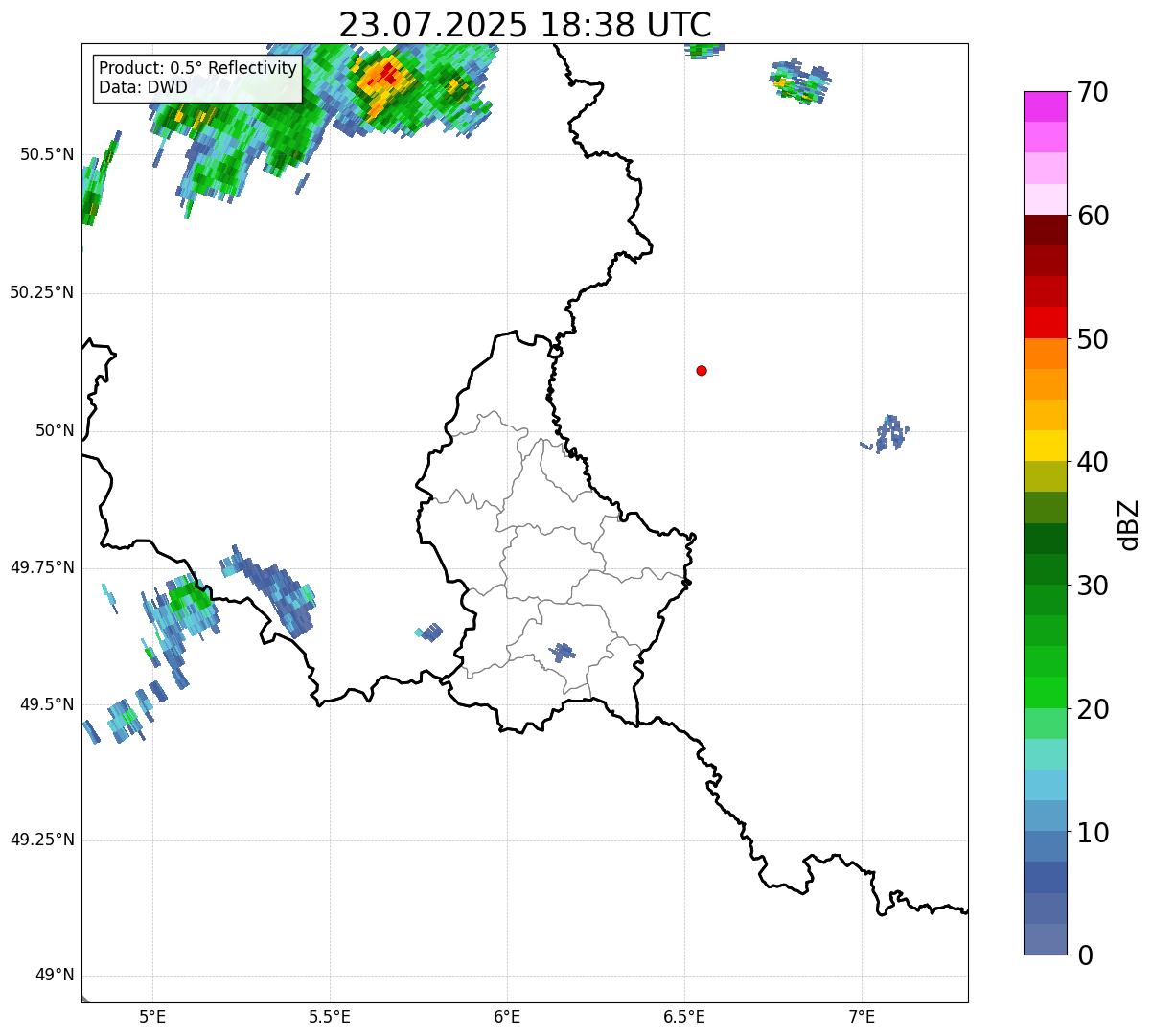Click the 50.5°N latitude label

[47, 154]
